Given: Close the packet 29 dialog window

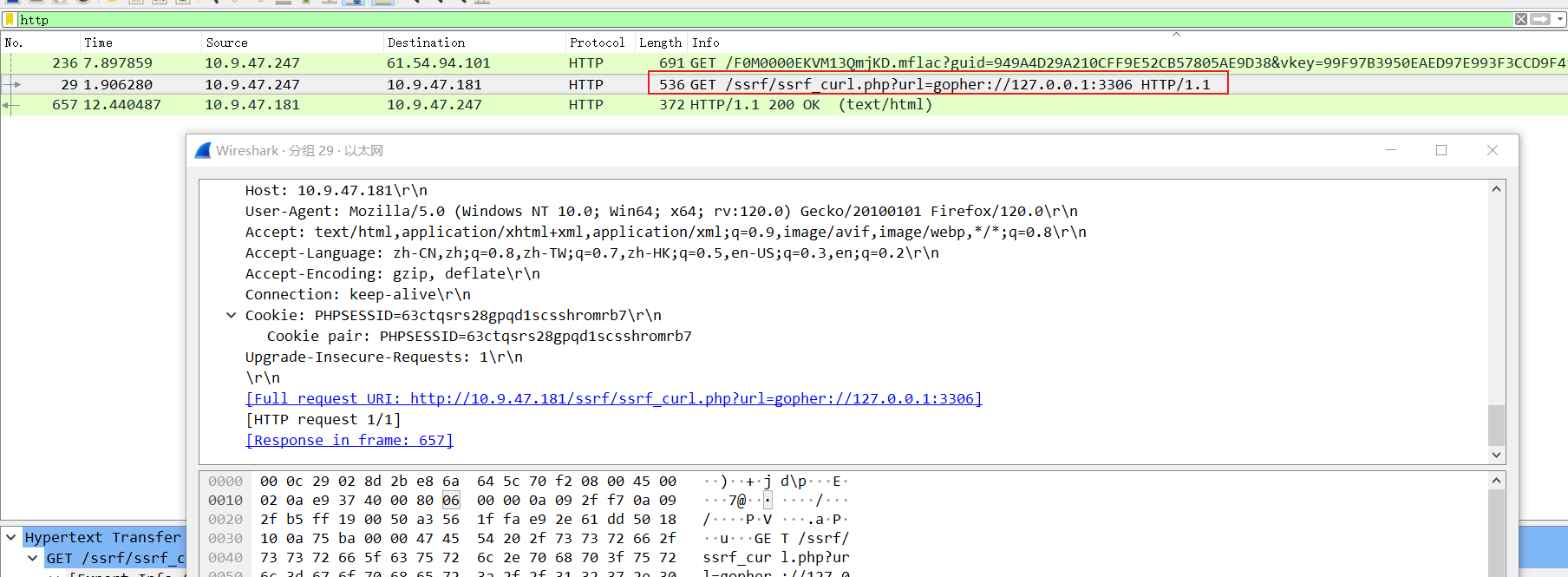Looking at the screenshot, I should (1493, 150).
